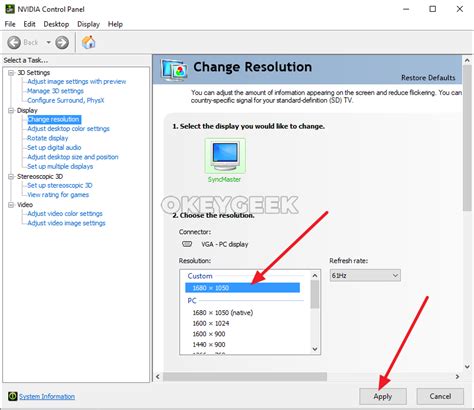The height and width of the screenshot is (410, 474).
Task: Open Rotate display
Action: [48, 138]
